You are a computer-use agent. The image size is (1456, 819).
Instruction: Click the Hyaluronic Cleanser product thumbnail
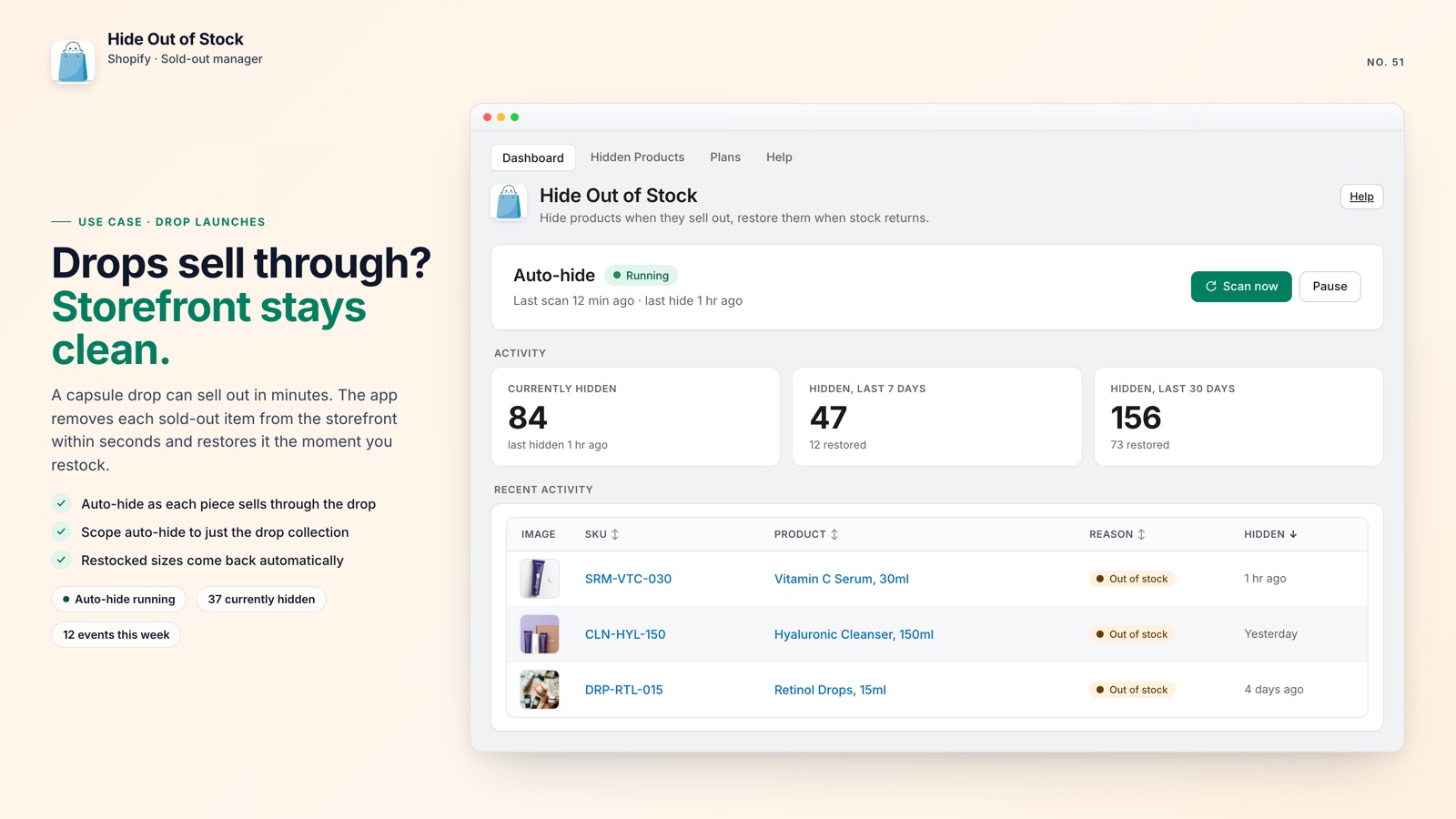540,634
